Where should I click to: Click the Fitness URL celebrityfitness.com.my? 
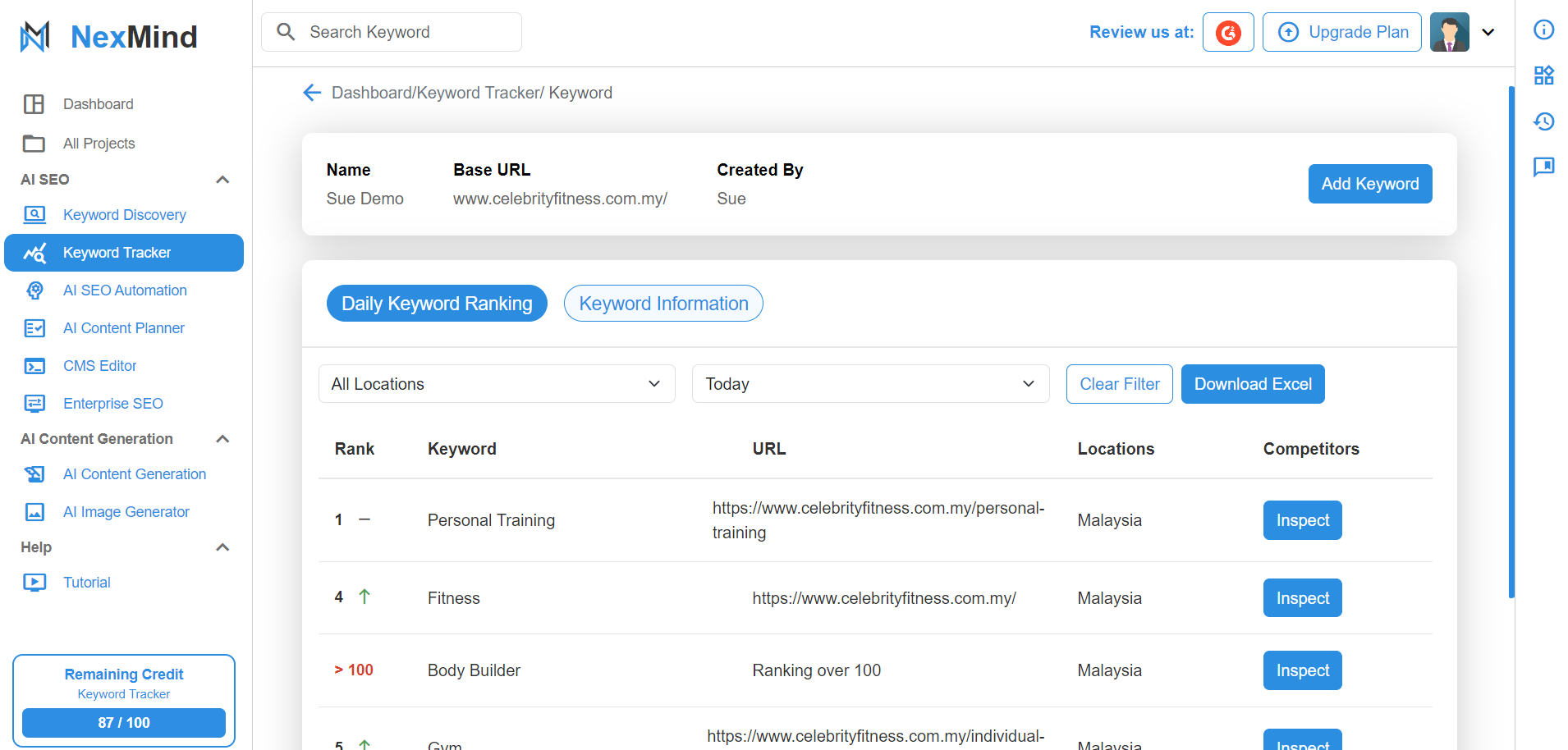884,598
